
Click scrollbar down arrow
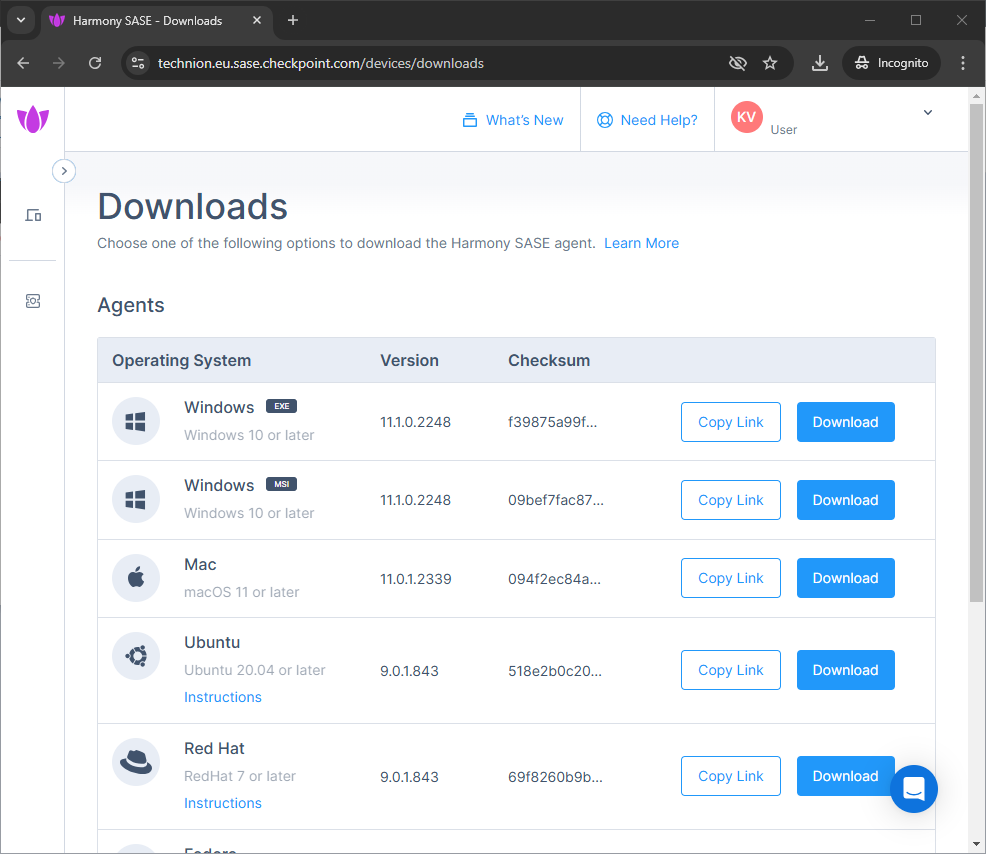tap(976, 844)
